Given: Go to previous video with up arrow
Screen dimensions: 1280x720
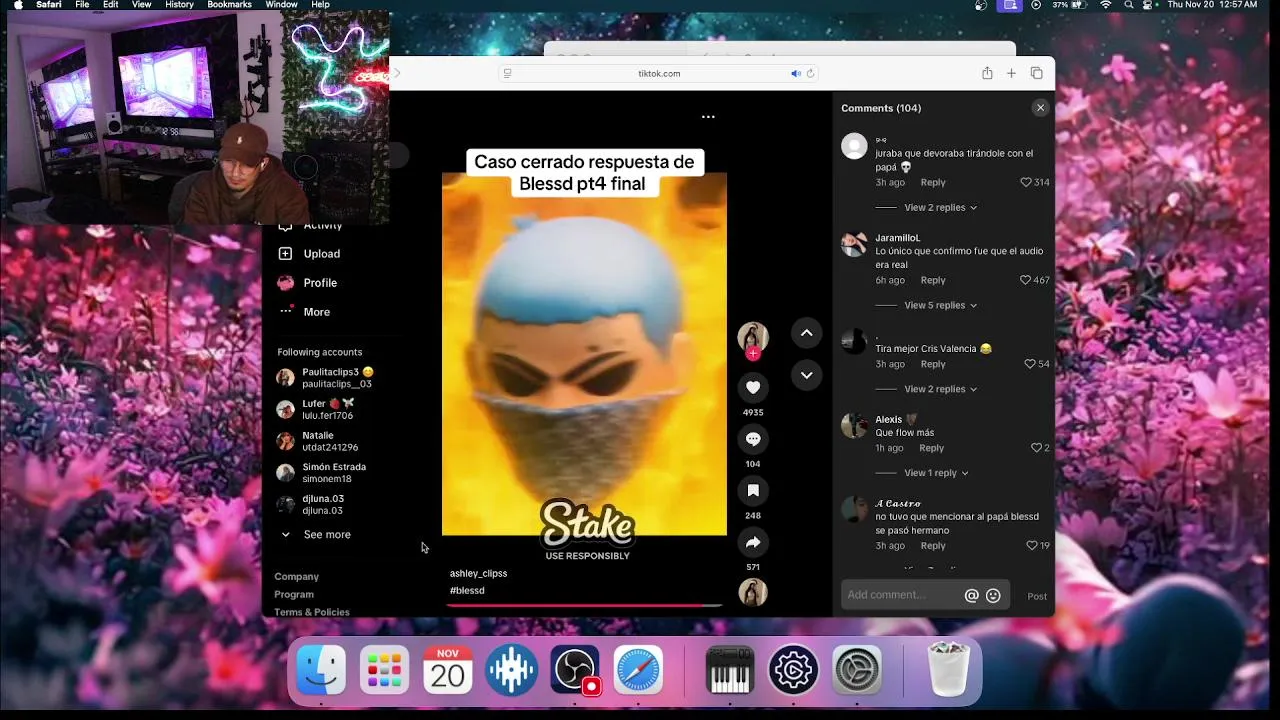Looking at the screenshot, I should click(x=806, y=333).
